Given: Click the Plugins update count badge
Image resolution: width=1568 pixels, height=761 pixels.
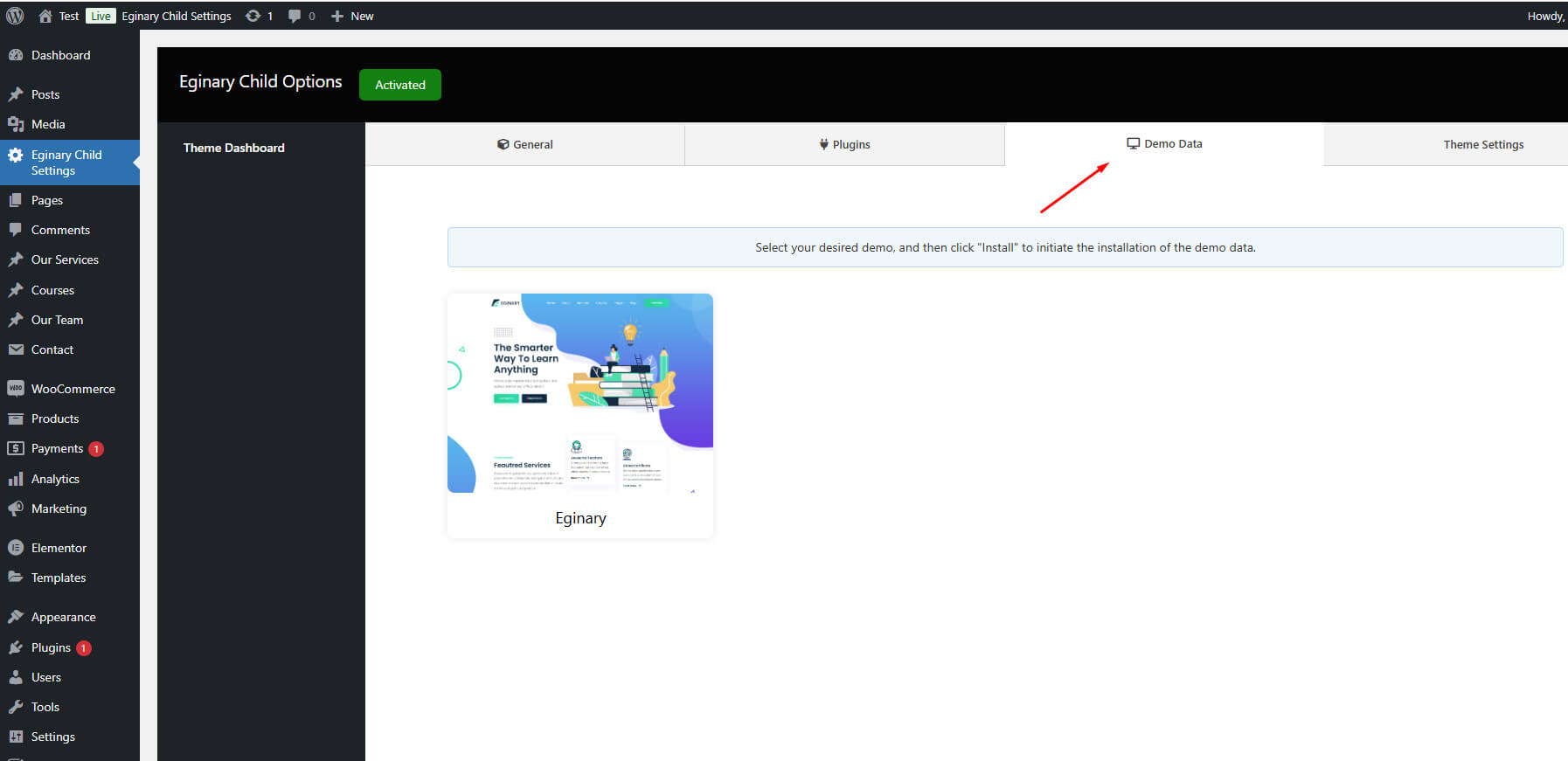Looking at the screenshot, I should pos(83,648).
